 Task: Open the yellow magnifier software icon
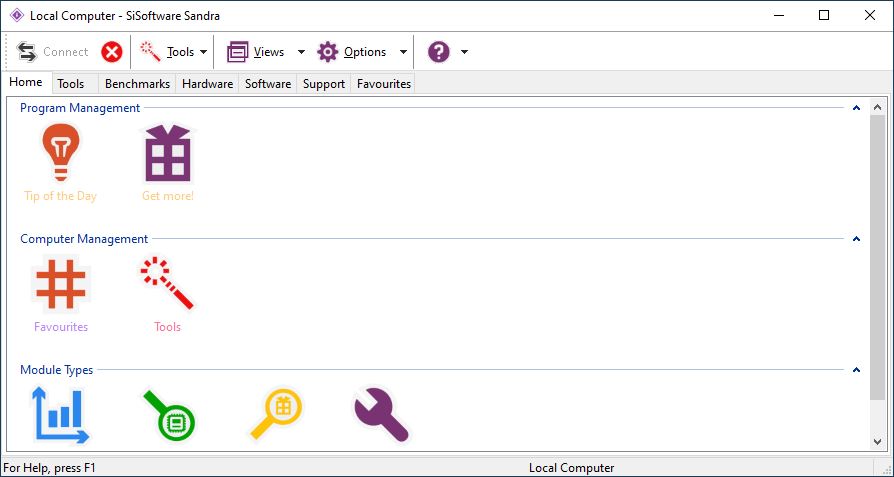coord(277,414)
